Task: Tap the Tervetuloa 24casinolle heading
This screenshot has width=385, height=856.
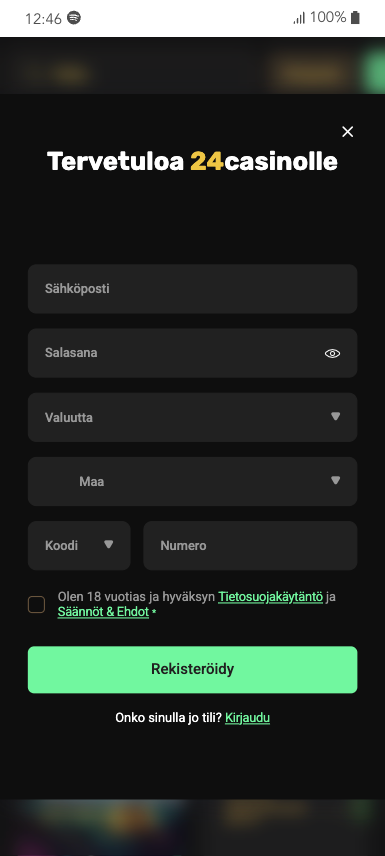Action: point(192,162)
